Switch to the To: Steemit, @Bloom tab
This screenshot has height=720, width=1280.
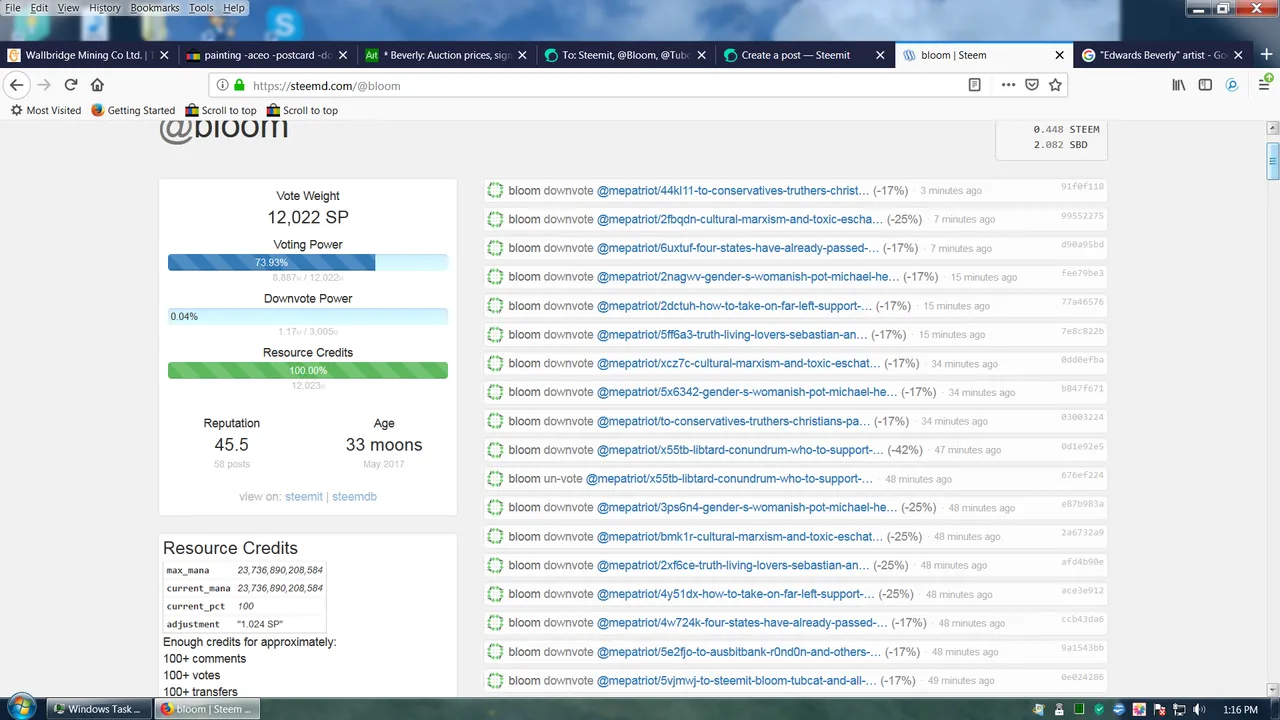click(x=625, y=55)
